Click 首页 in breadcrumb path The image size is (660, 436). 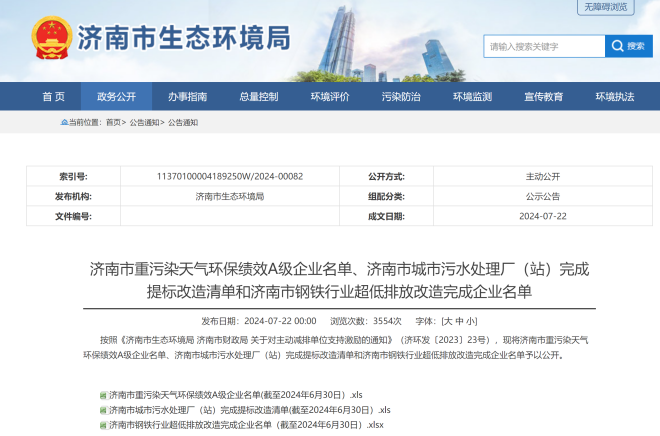click(x=112, y=122)
